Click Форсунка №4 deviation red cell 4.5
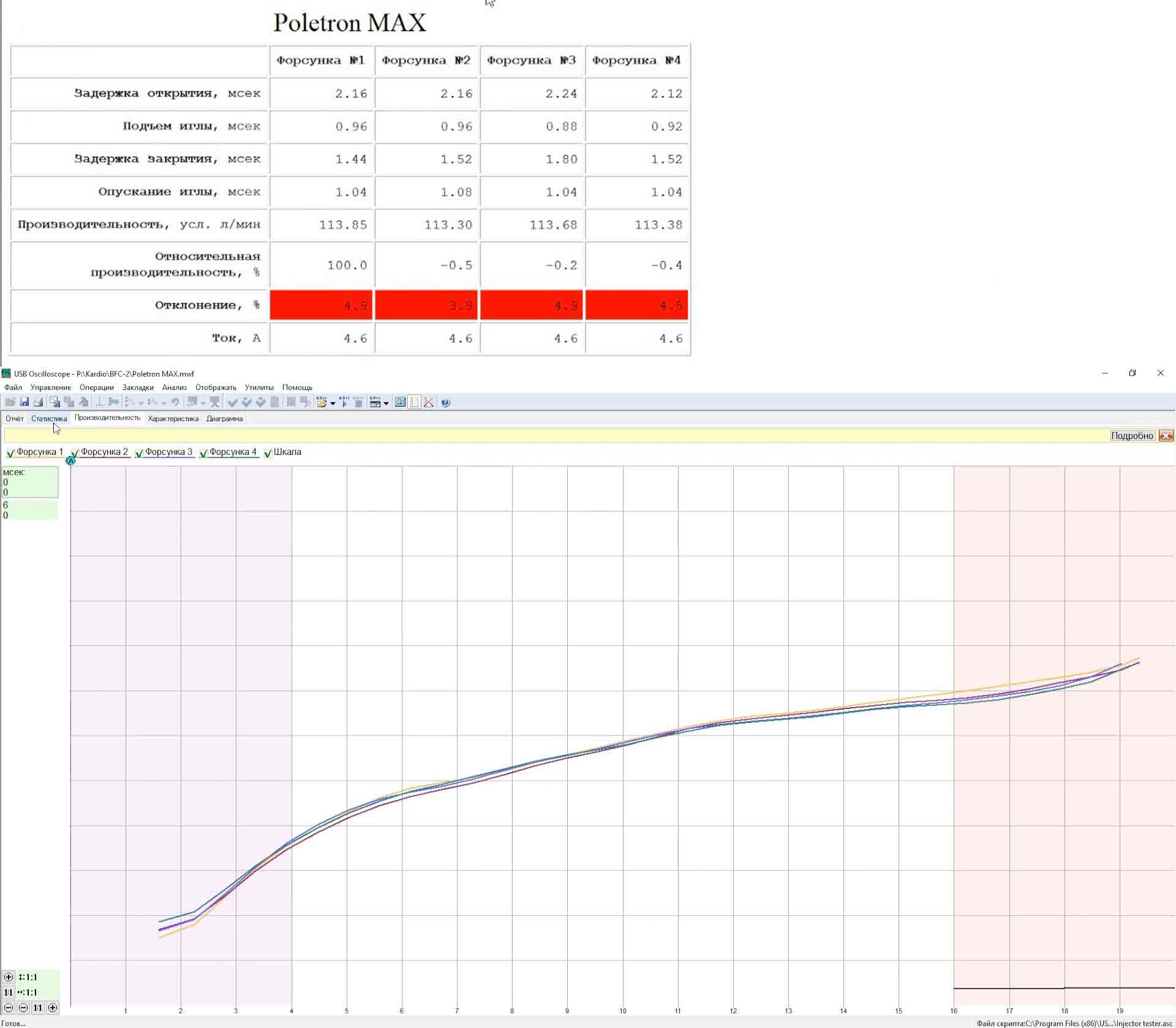1176x1028 pixels. click(637, 305)
